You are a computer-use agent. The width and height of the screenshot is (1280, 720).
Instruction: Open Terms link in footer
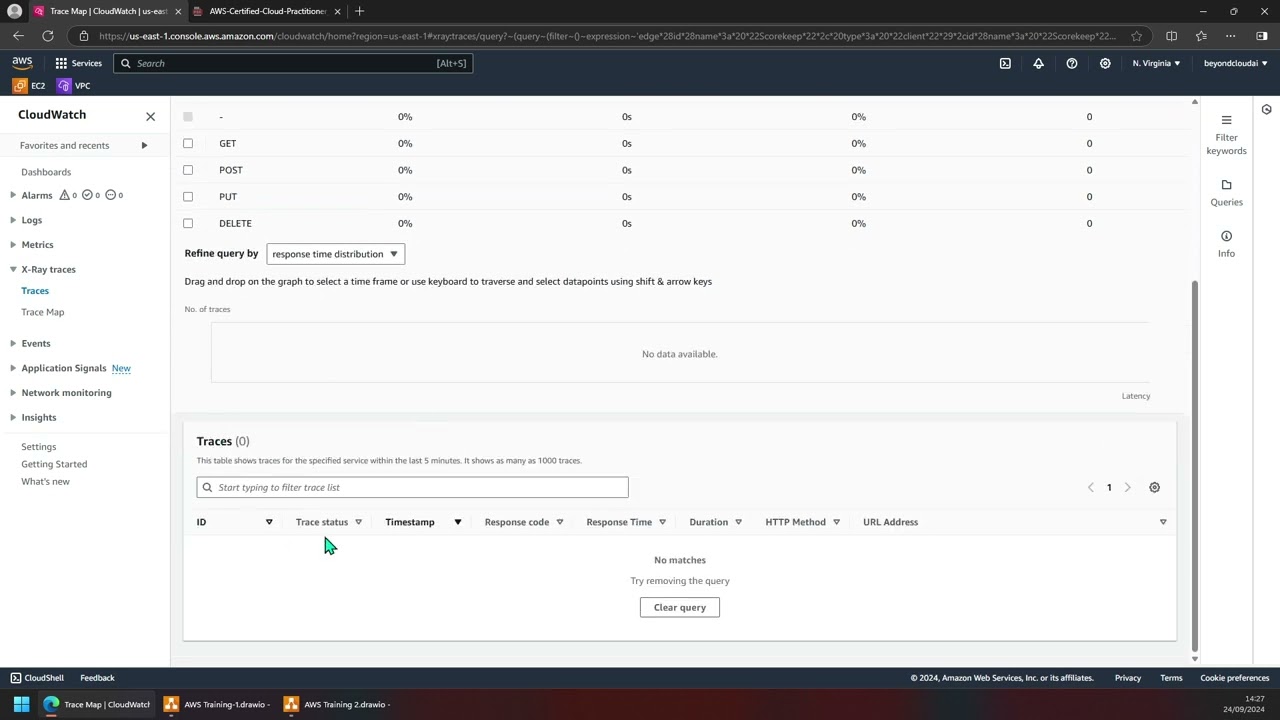coord(1171,678)
